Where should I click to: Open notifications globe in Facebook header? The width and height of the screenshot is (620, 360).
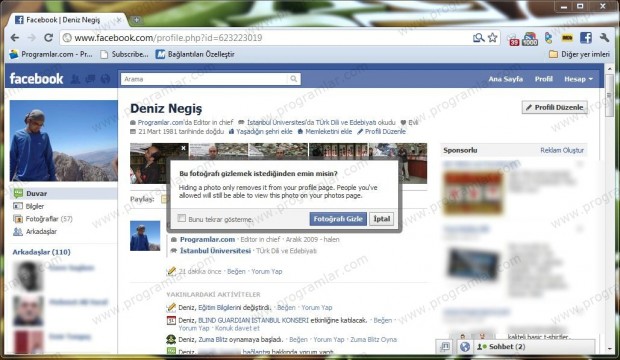tap(105, 79)
